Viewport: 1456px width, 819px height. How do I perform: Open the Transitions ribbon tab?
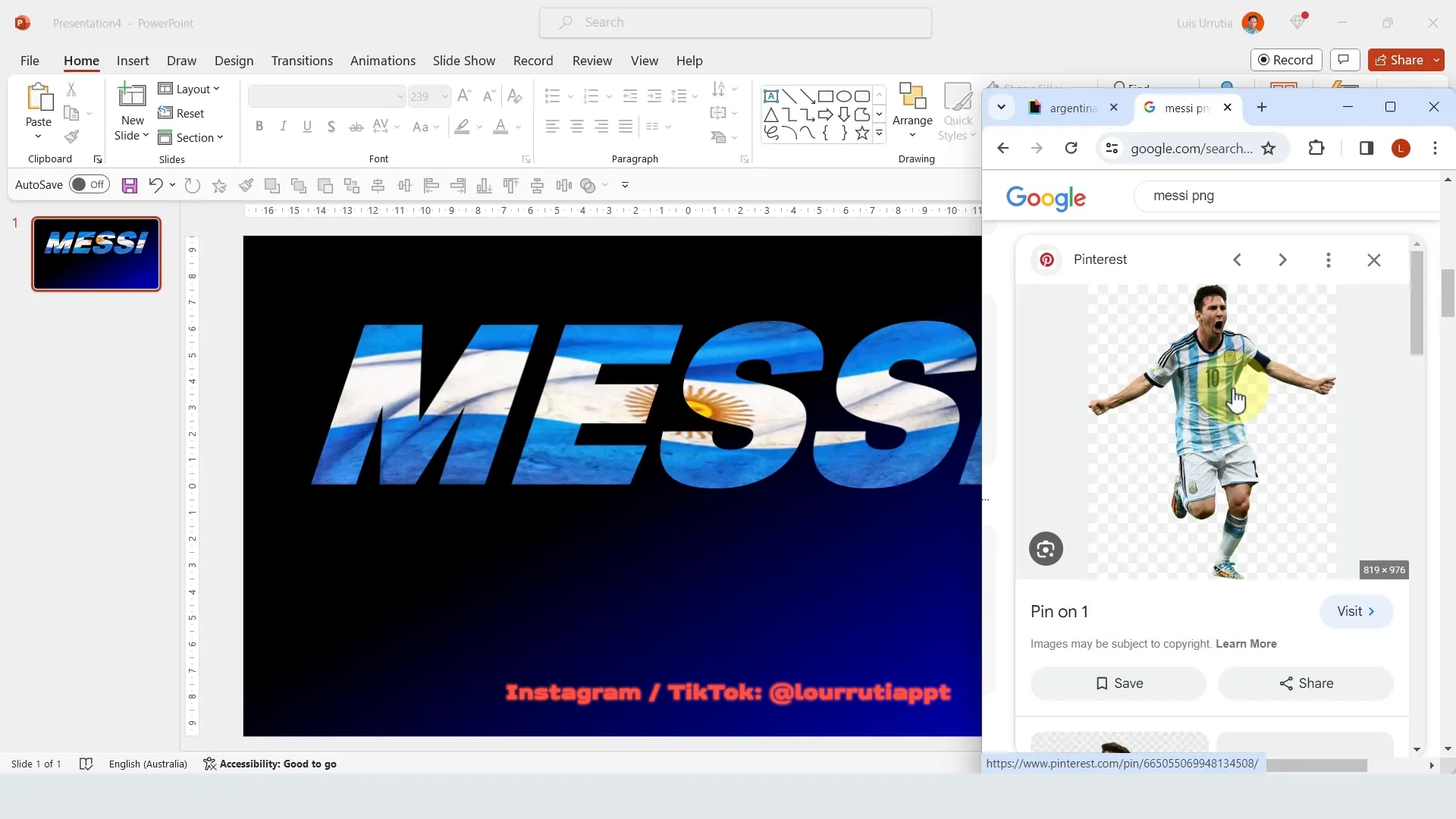[302, 61]
